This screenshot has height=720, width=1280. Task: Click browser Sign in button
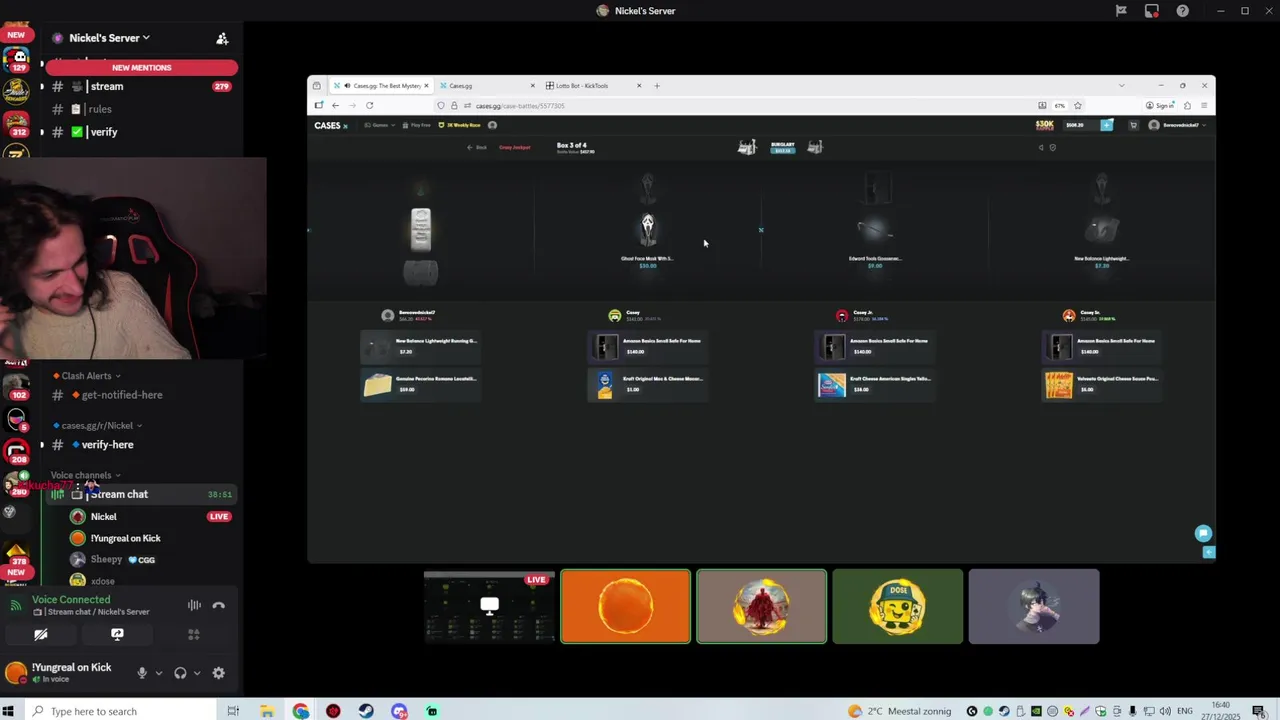tap(1162, 105)
